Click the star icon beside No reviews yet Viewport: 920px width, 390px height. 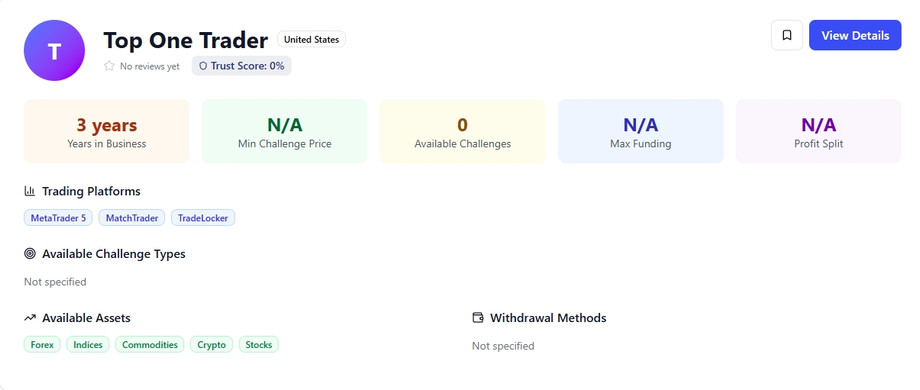coord(109,66)
